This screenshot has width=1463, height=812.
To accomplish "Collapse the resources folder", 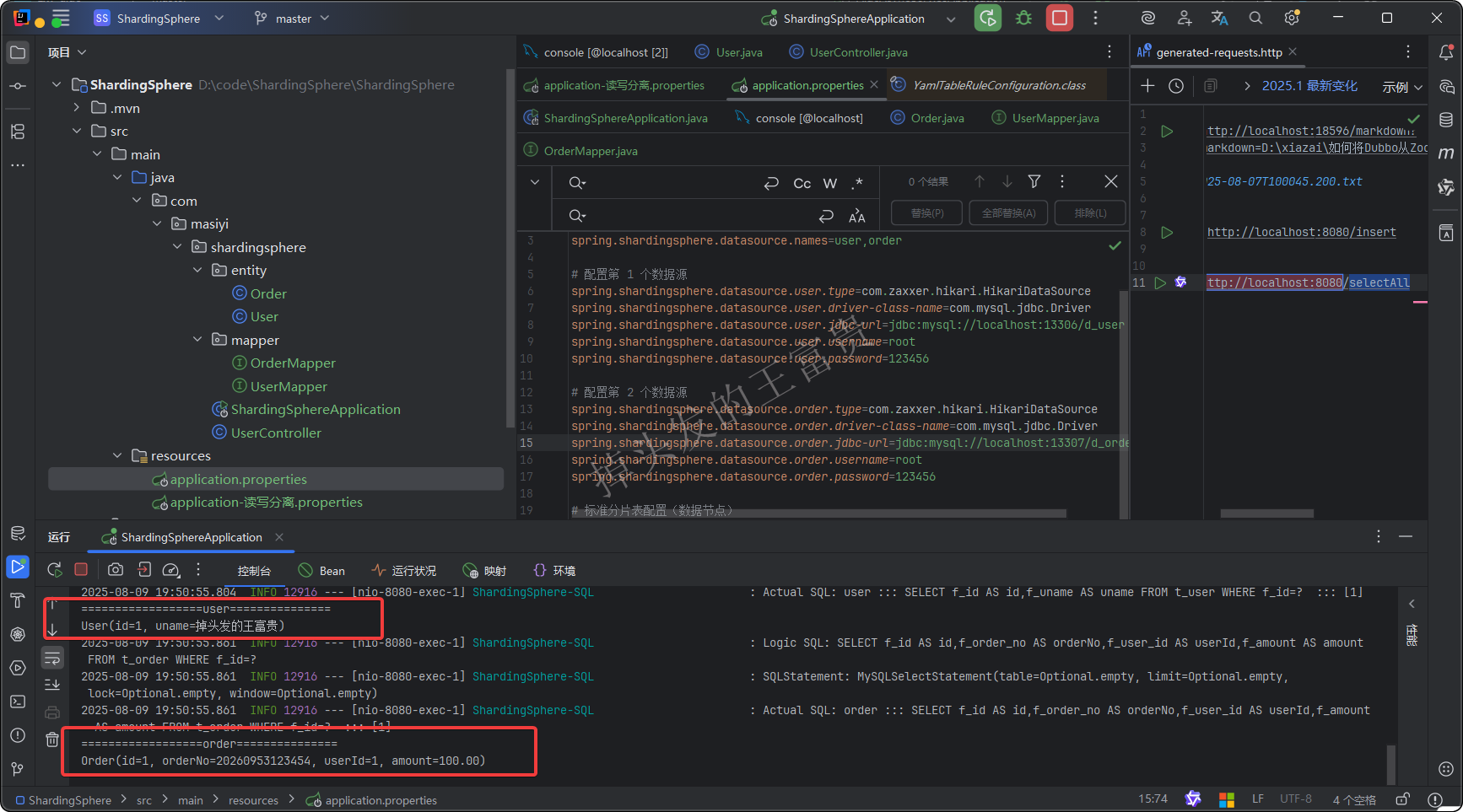I will point(117,455).
